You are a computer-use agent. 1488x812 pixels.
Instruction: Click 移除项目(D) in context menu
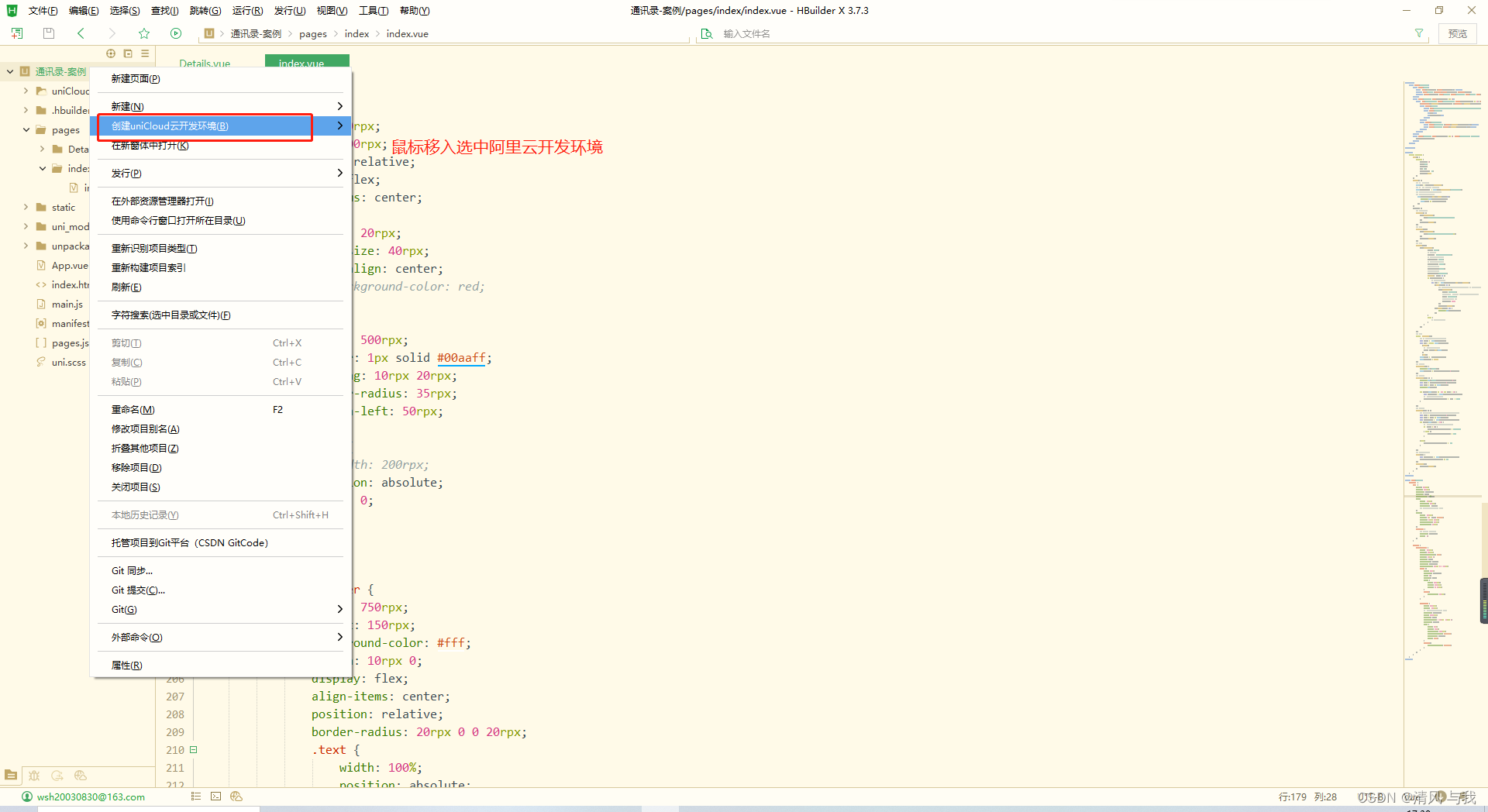[x=221, y=467]
